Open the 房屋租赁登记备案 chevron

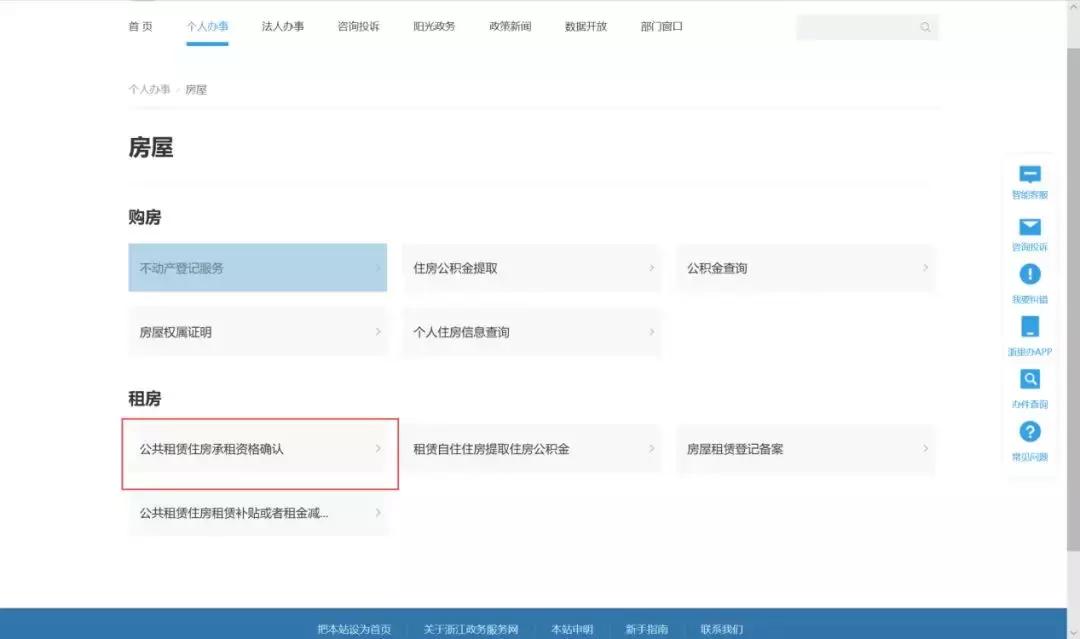tap(925, 448)
